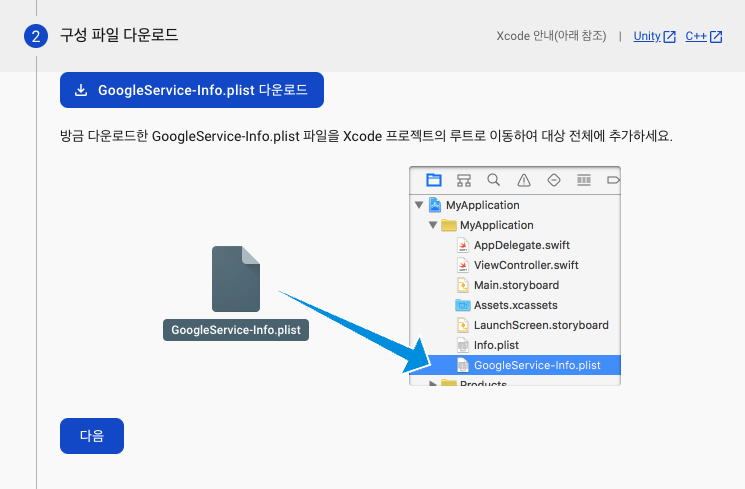Click the instruction sentence about Xcode 프로젝트
This screenshot has height=489, width=745.
coord(366,136)
